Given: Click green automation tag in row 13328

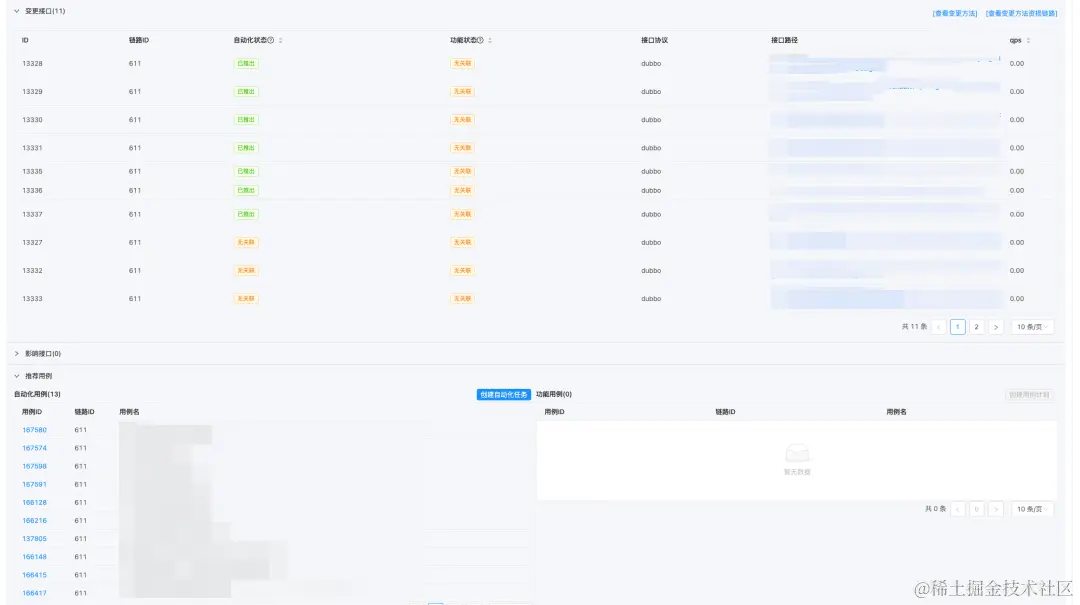Looking at the screenshot, I should coord(246,63).
